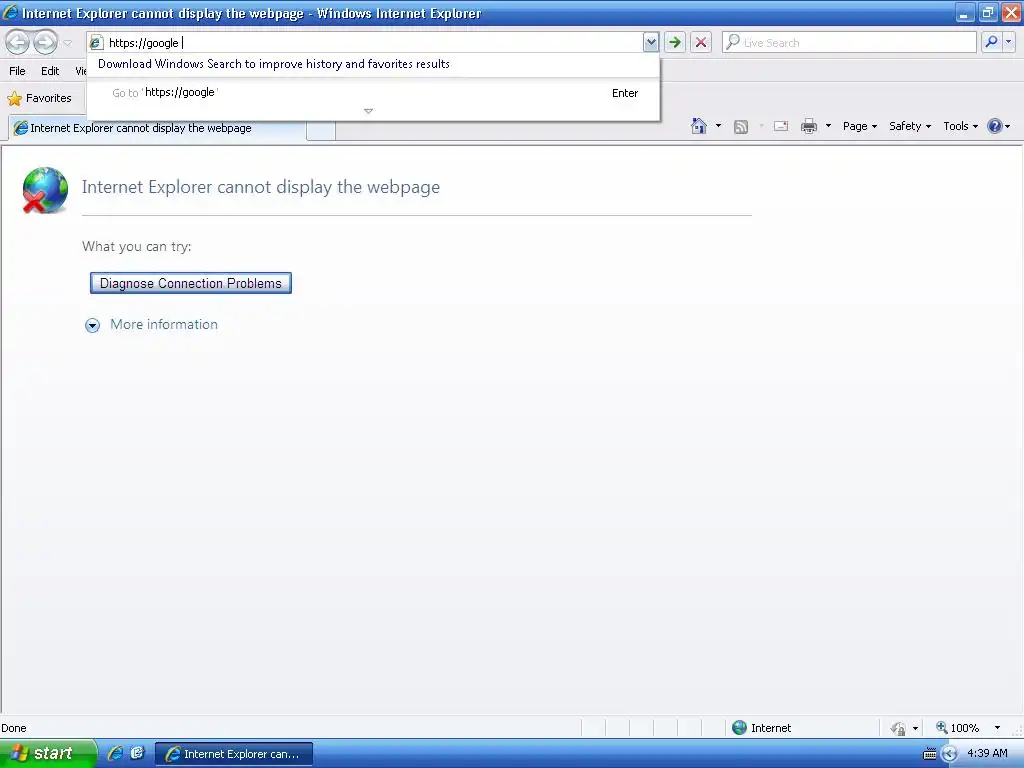Viewport: 1024px width, 768px height.
Task: Click the RSS Feeds icon
Action: [x=741, y=127]
